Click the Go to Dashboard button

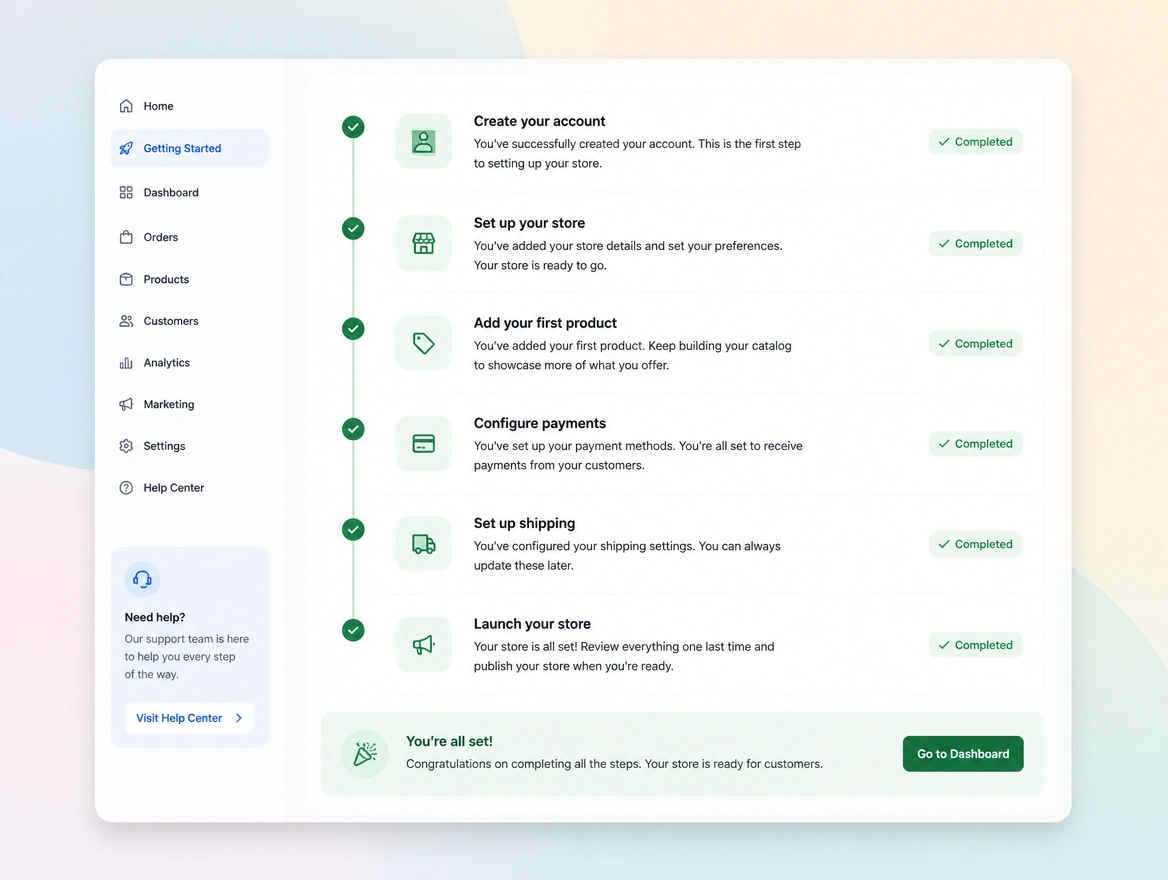click(x=962, y=754)
